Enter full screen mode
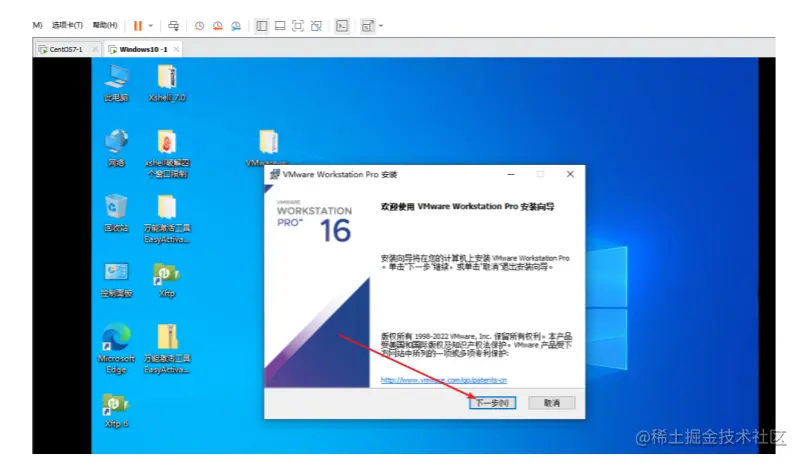 298,26
